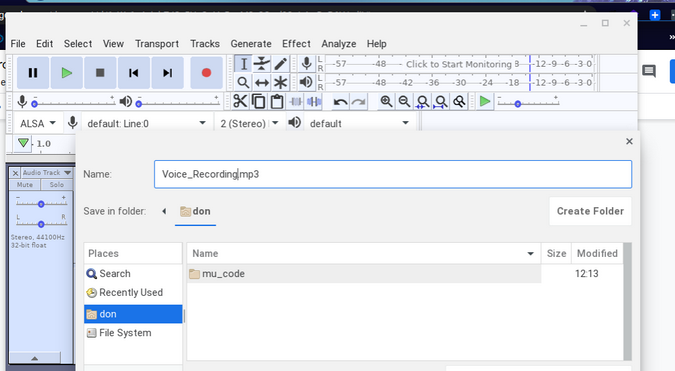Viewport: 675px width, 371px height.
Task: Open the Effect menu
Action: tap(296, 44)
